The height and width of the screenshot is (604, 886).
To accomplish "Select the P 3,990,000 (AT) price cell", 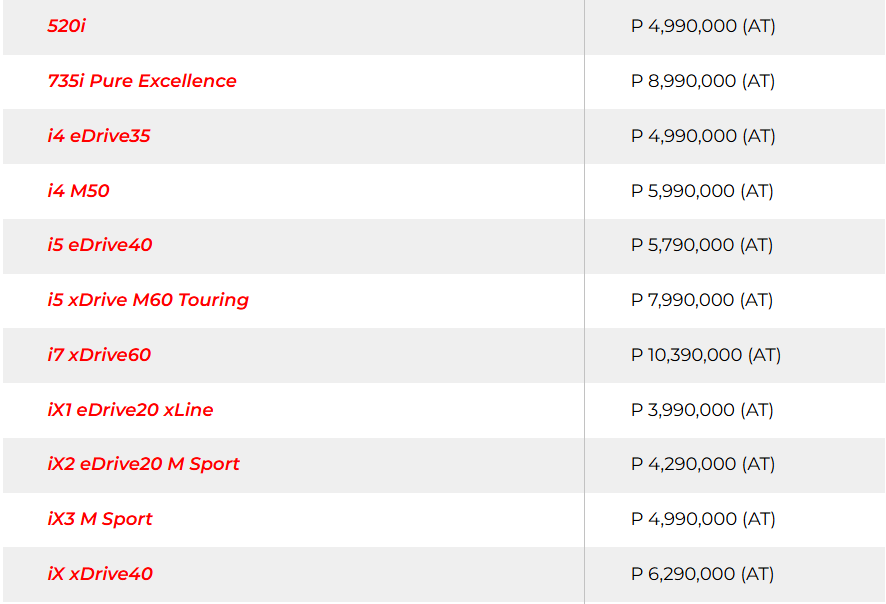I will pos(702,410).
